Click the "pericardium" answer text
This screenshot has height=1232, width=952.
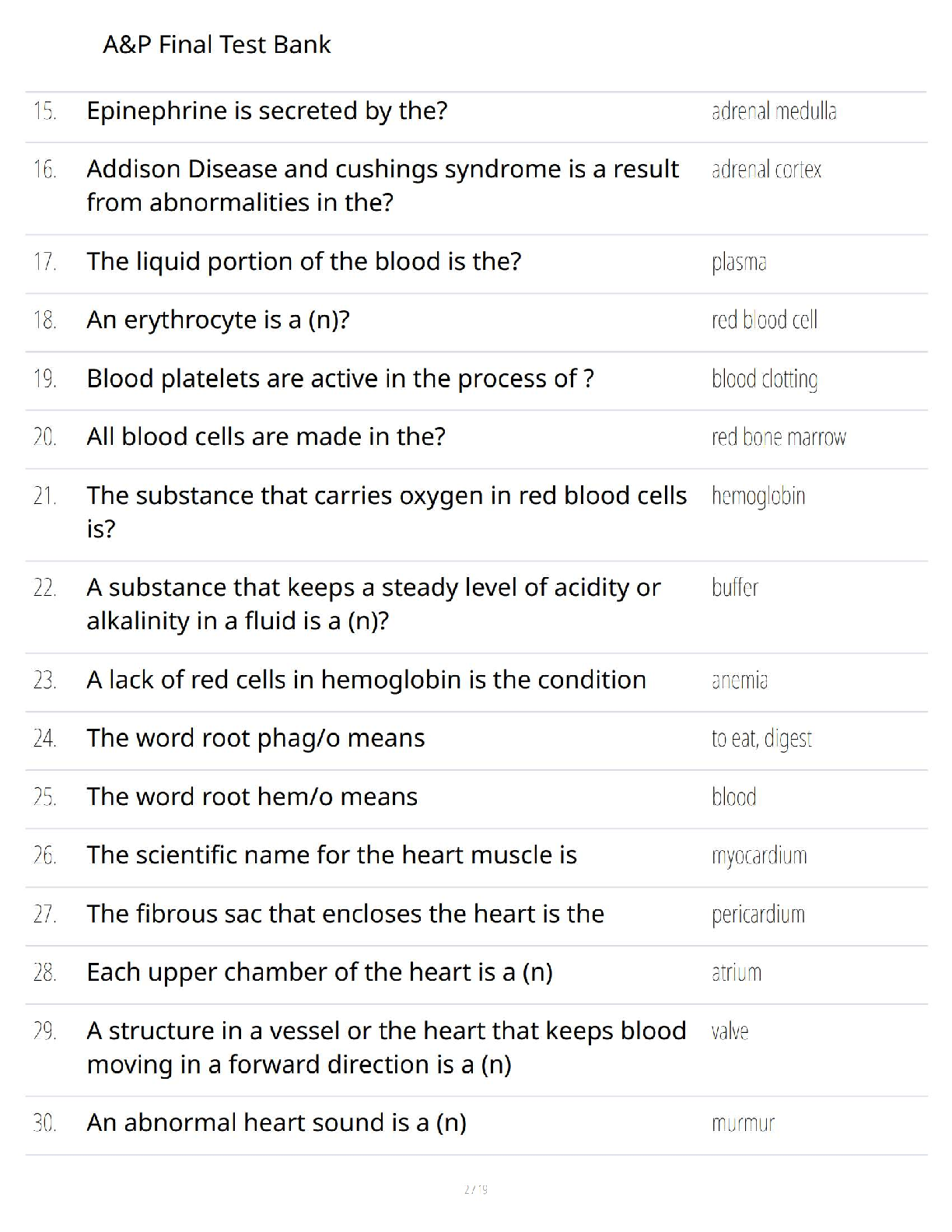click(x=758, y=914)
